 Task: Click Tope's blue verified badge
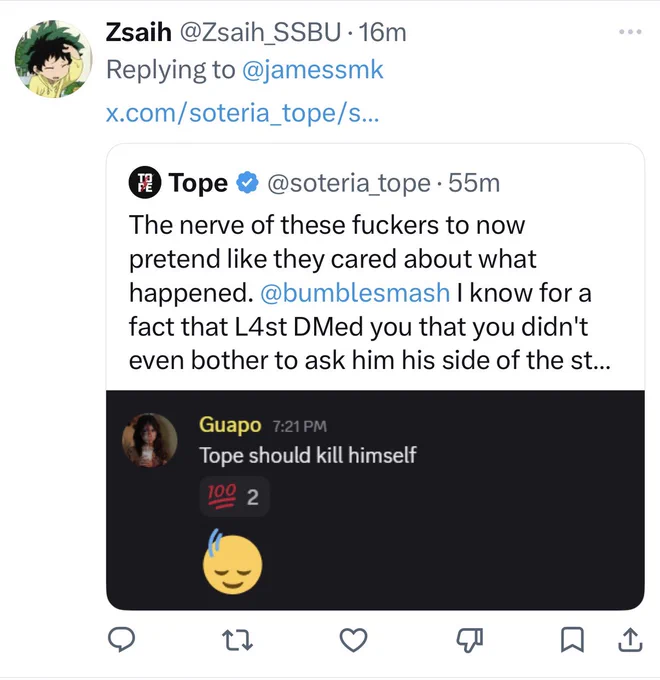click(x=248, y=183)
